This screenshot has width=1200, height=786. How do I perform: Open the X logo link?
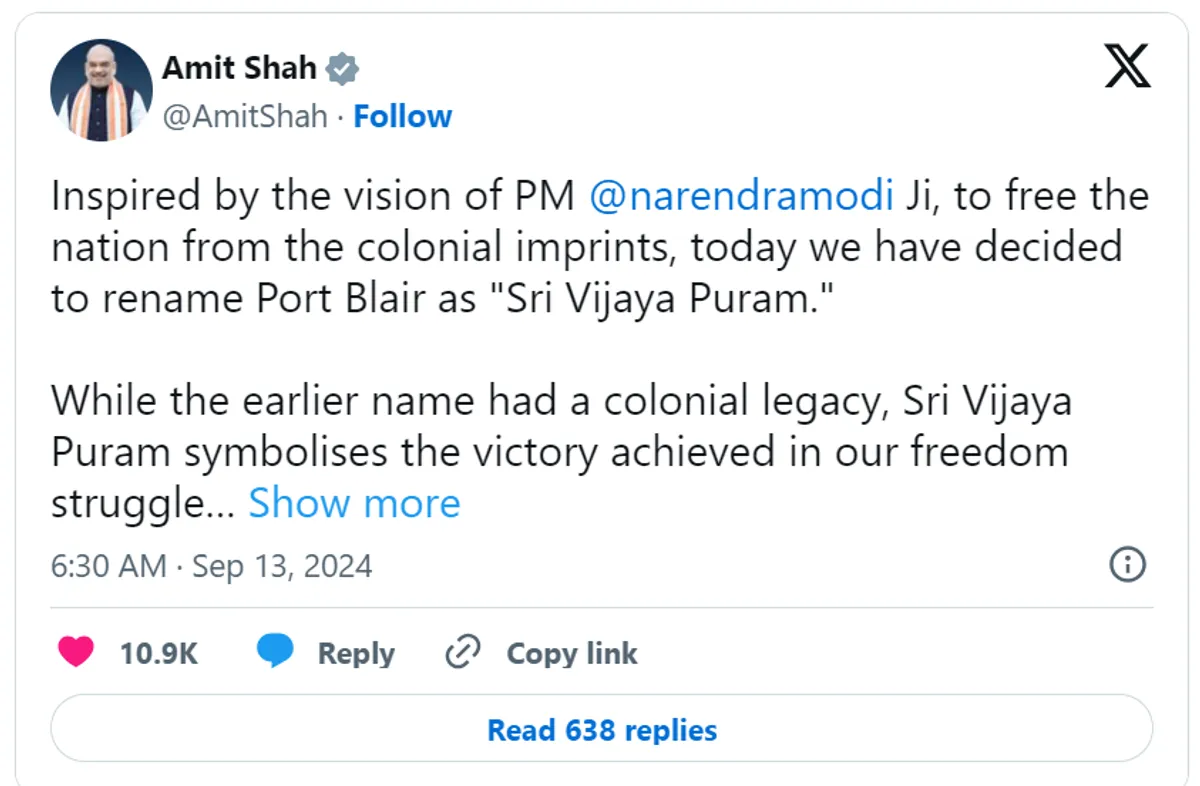point(1128,69)
